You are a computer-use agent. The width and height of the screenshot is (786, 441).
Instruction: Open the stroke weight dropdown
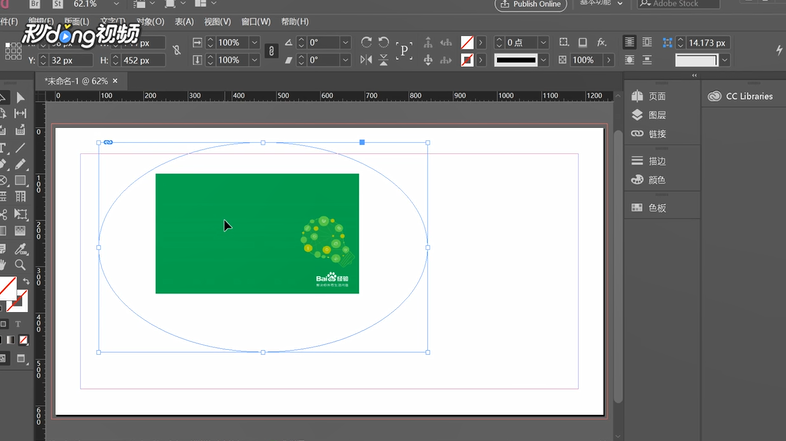pyautogui.click(x=543, y=43)
